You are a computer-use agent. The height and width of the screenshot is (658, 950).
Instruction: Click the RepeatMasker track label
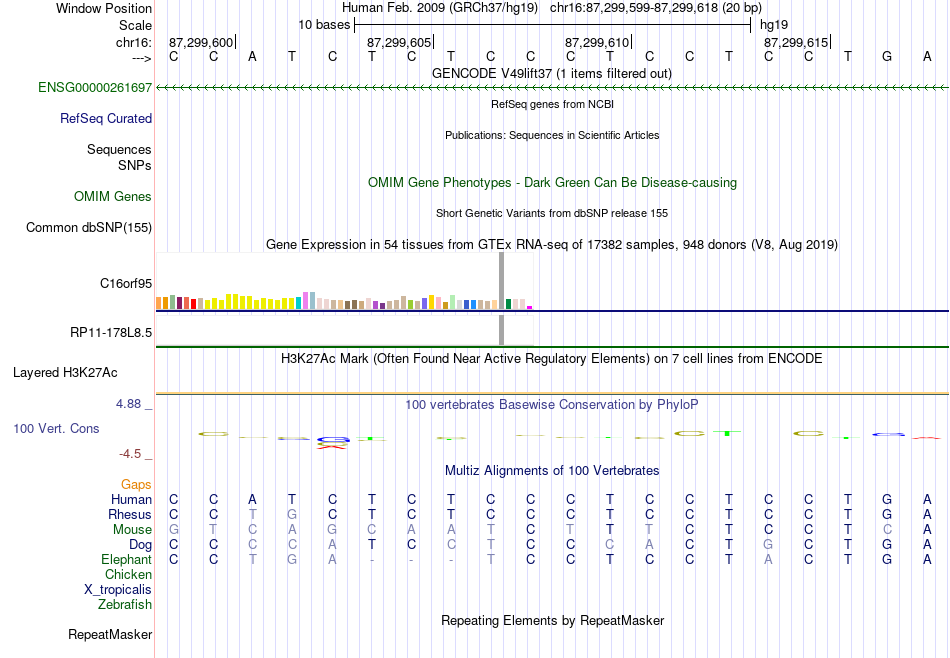[110, 634]
